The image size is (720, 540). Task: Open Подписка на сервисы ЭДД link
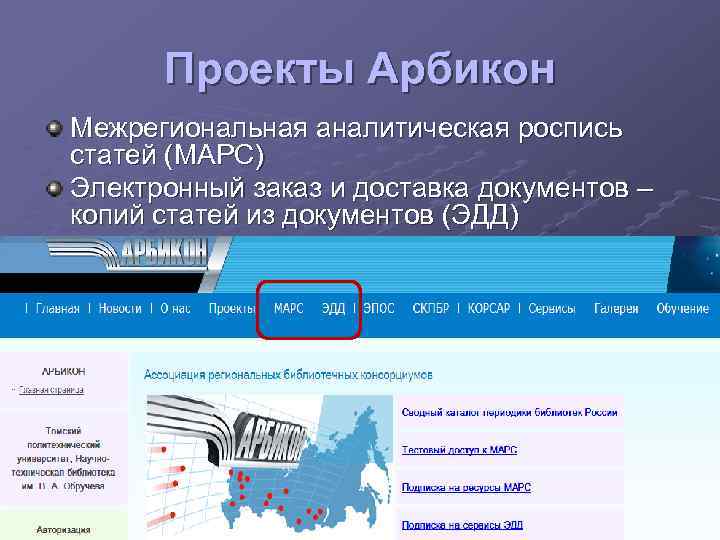(x=462, y=525)
